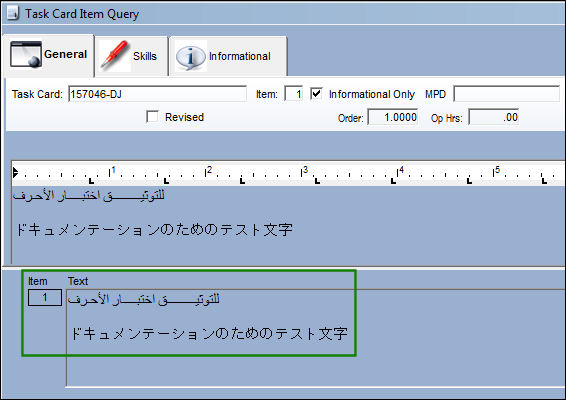Click the Task Card: label

[37, 94]
